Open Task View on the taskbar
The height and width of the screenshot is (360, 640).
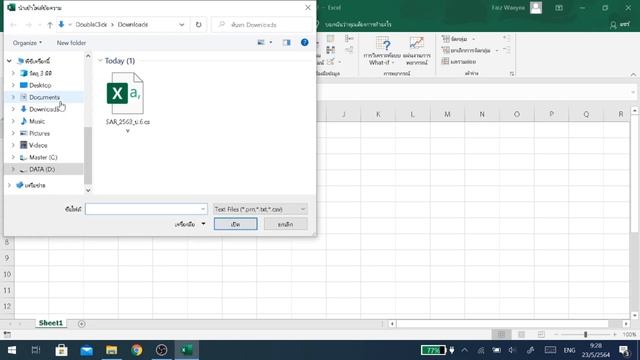[x=36, y=350]
